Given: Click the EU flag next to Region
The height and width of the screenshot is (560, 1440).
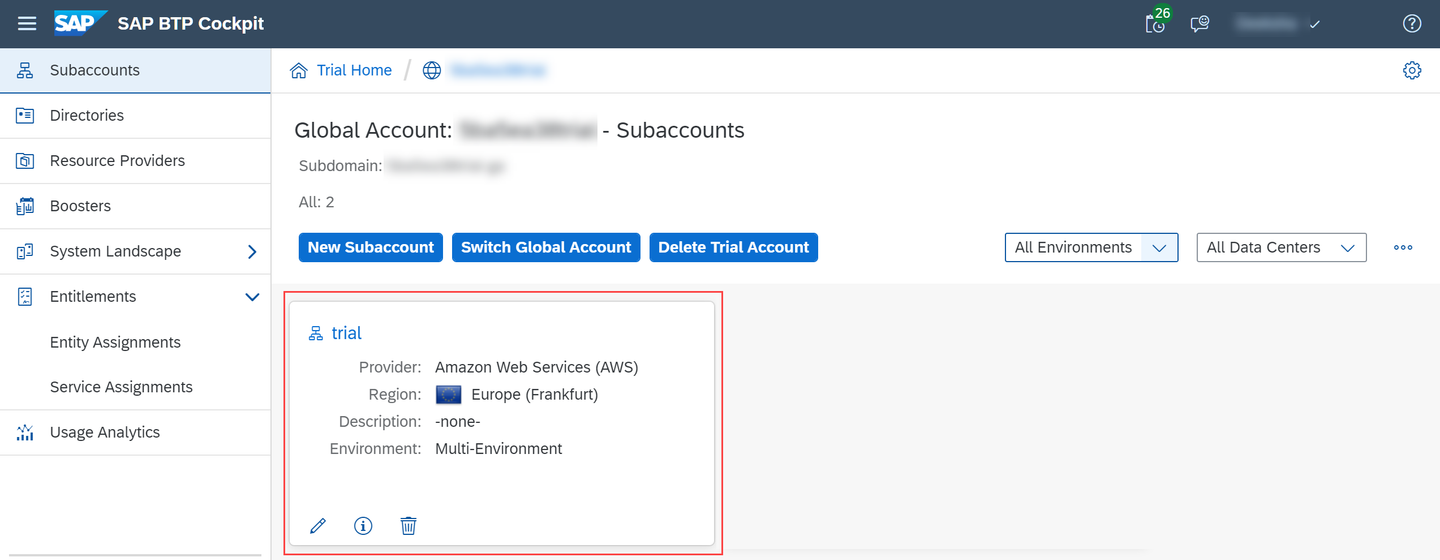Looking at the screenshot, I should [448, 394].
